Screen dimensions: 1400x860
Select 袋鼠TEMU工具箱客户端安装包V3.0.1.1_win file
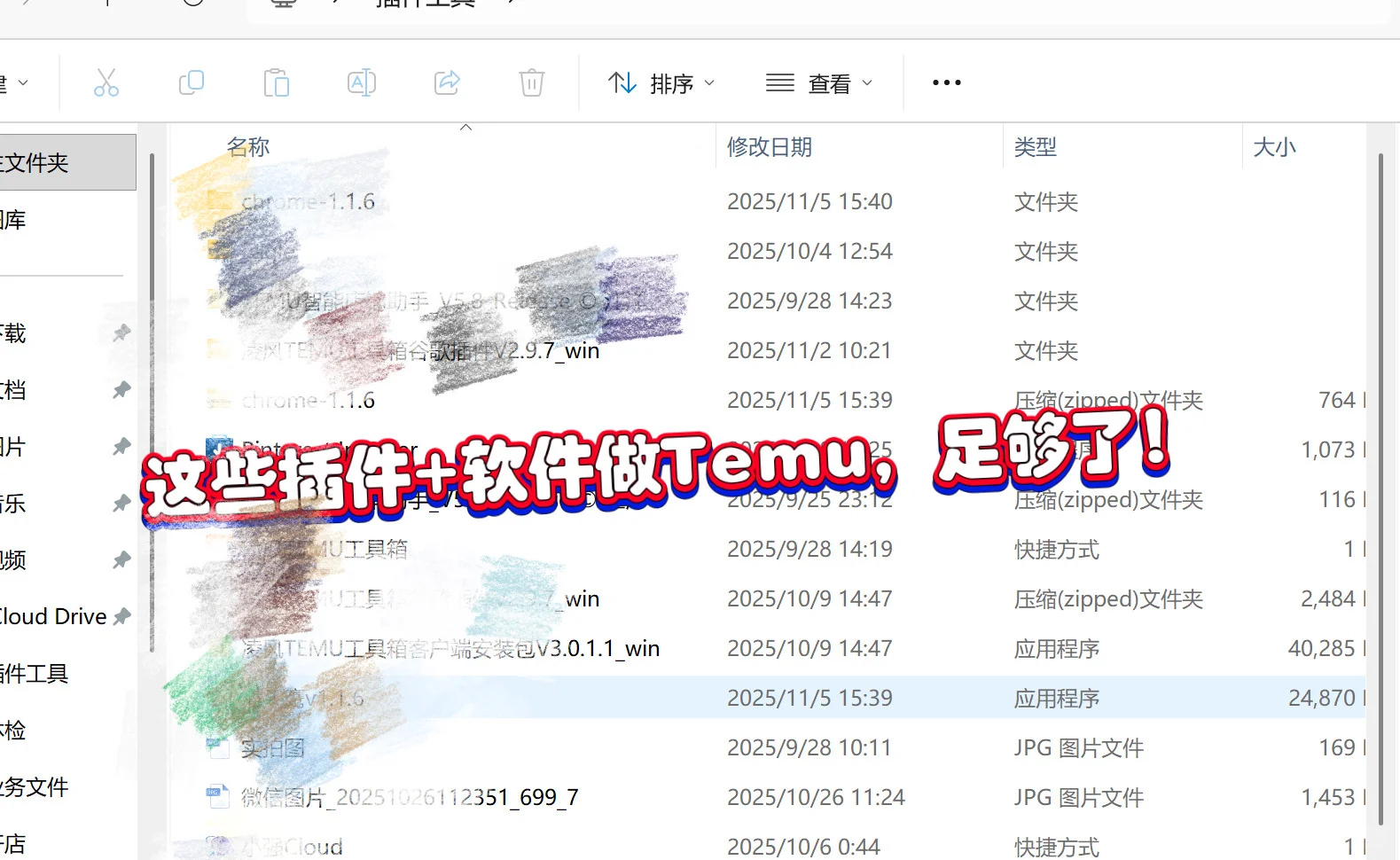coord(450,648)
